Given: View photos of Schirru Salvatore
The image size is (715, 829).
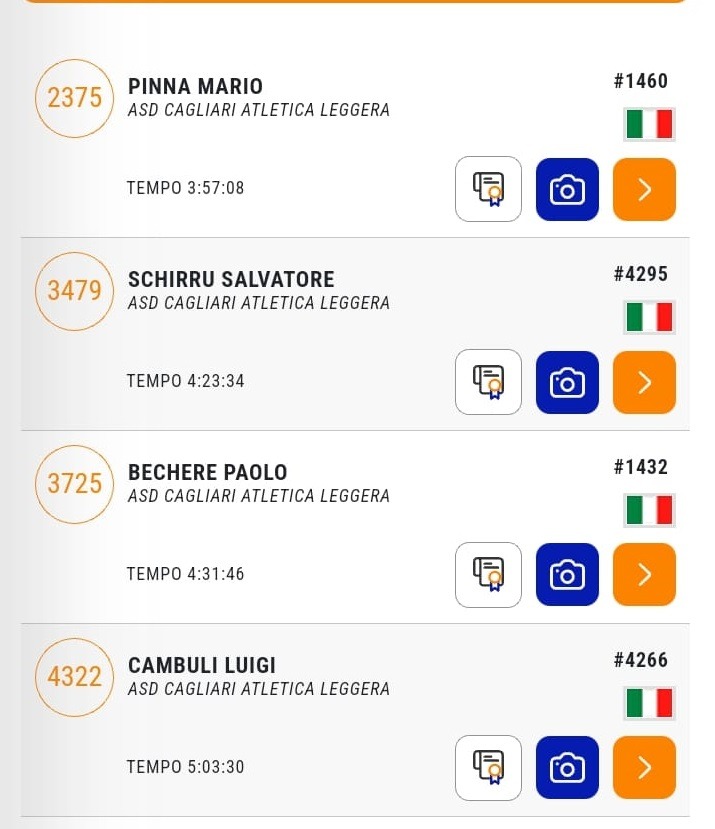Looking at the screenshot, I should [567, 382].
